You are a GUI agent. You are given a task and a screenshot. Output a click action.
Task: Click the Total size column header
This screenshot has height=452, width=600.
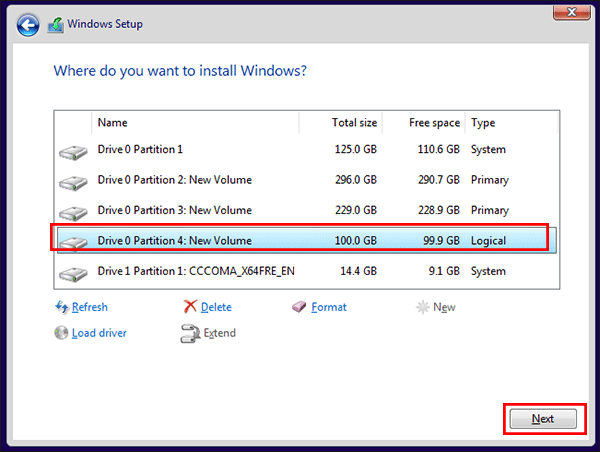click(354, 123)
